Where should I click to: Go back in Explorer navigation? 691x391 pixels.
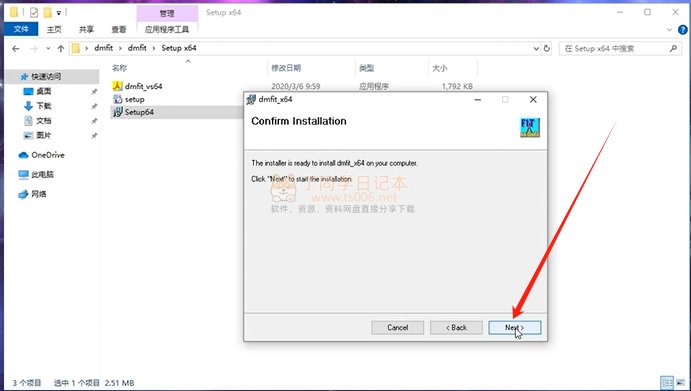pyautogui.click(x=16, y=48)
